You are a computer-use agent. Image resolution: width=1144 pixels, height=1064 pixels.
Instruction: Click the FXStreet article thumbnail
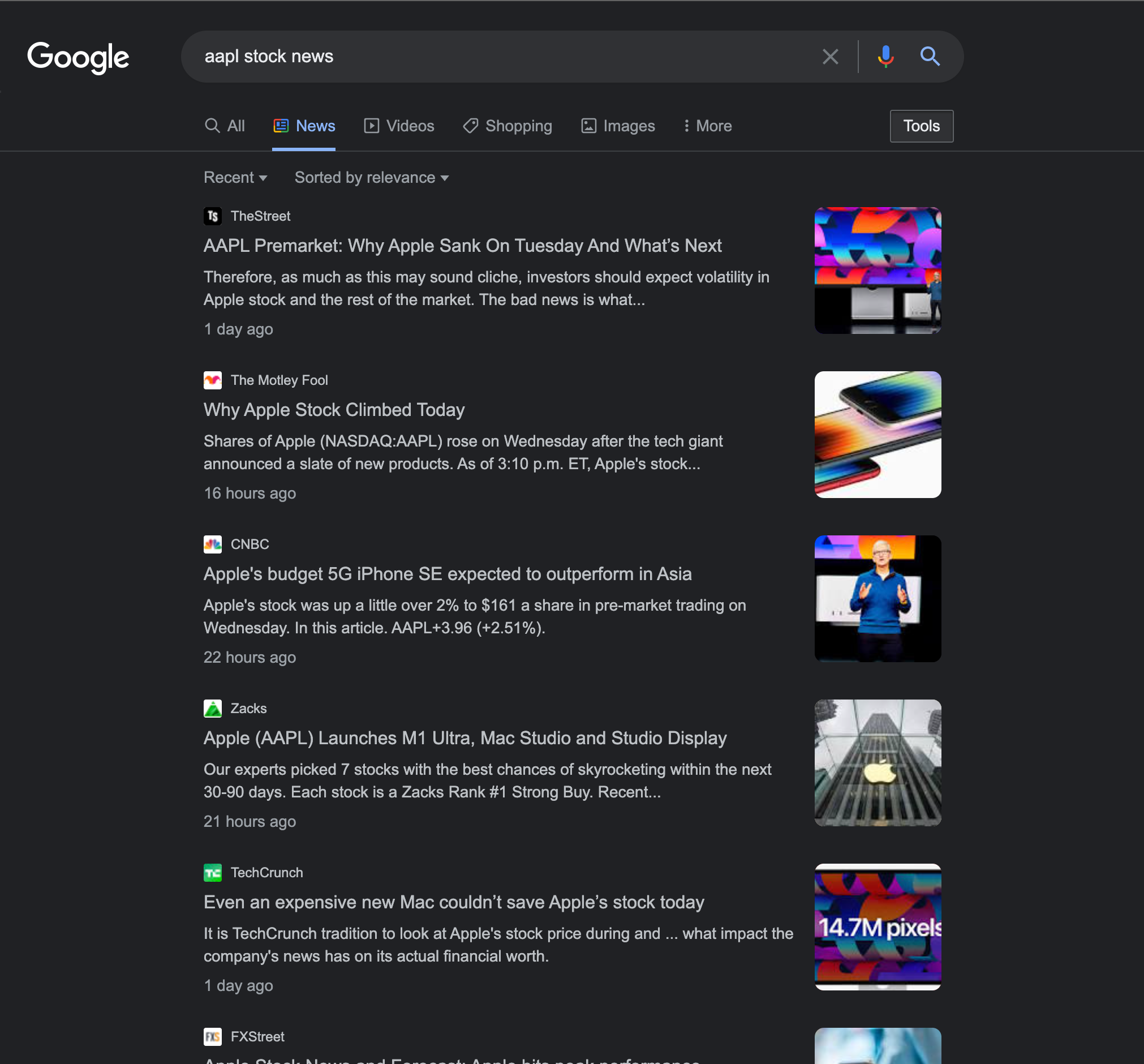(878, 1045)
